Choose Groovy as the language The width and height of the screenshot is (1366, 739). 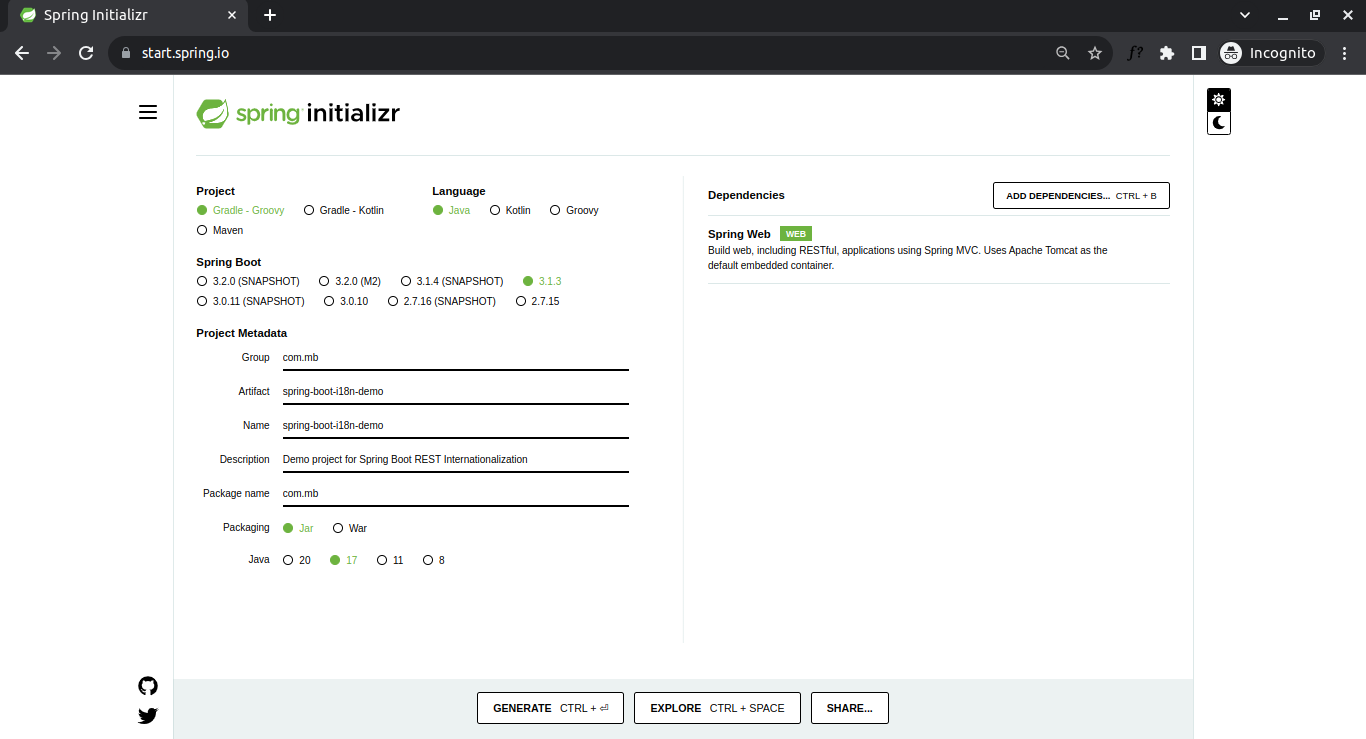[574, 211]
